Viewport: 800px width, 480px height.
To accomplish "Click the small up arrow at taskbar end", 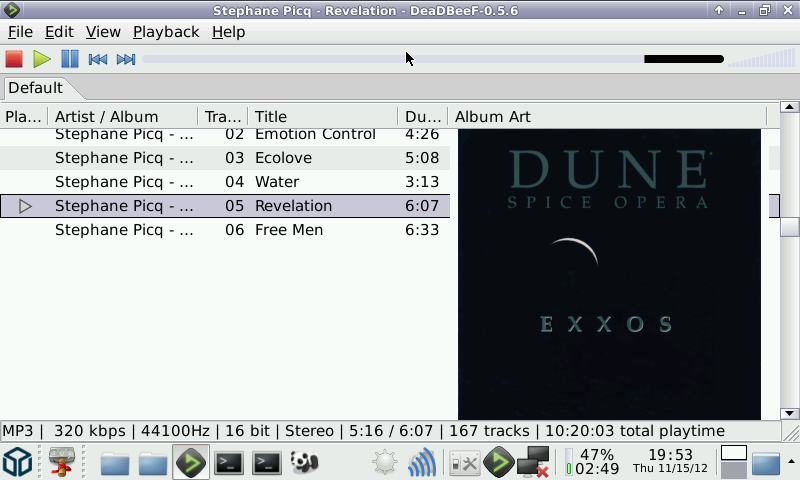I will [x=791, y=461].
